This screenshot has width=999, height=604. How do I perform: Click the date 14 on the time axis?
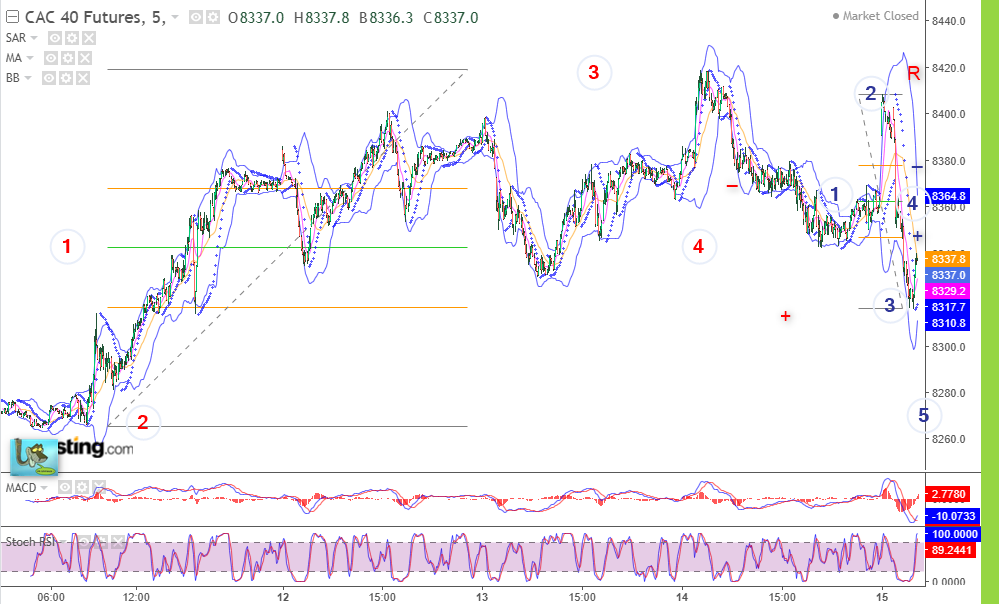click(682, 597)
